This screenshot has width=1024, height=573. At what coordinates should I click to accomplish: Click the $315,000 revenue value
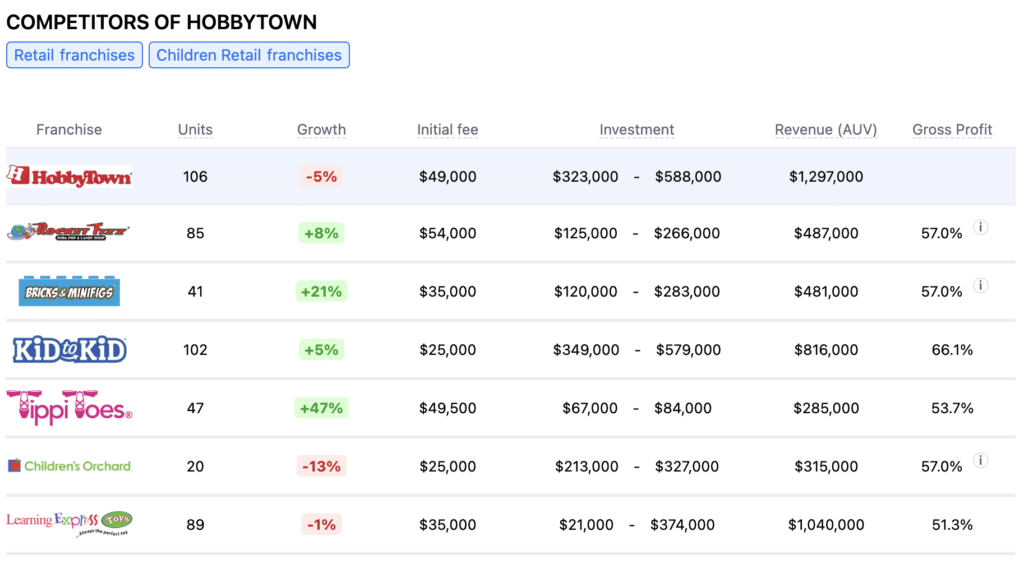[826, 466]
